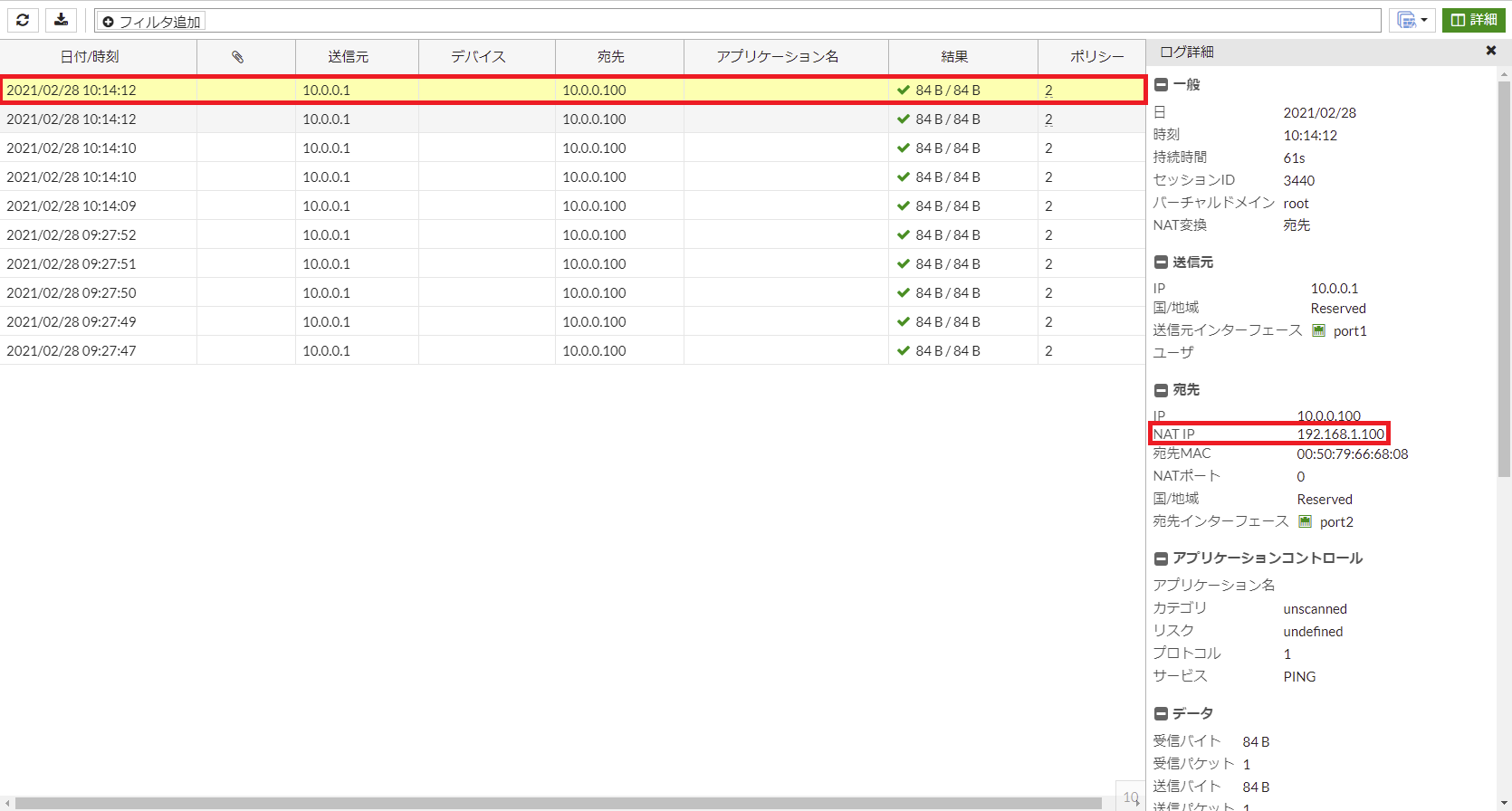The height and width of the screenshot is (811, 1512).
Task: Click the 送信元 IP value 10.0.0.1 in details
Action: [1335, 288]
